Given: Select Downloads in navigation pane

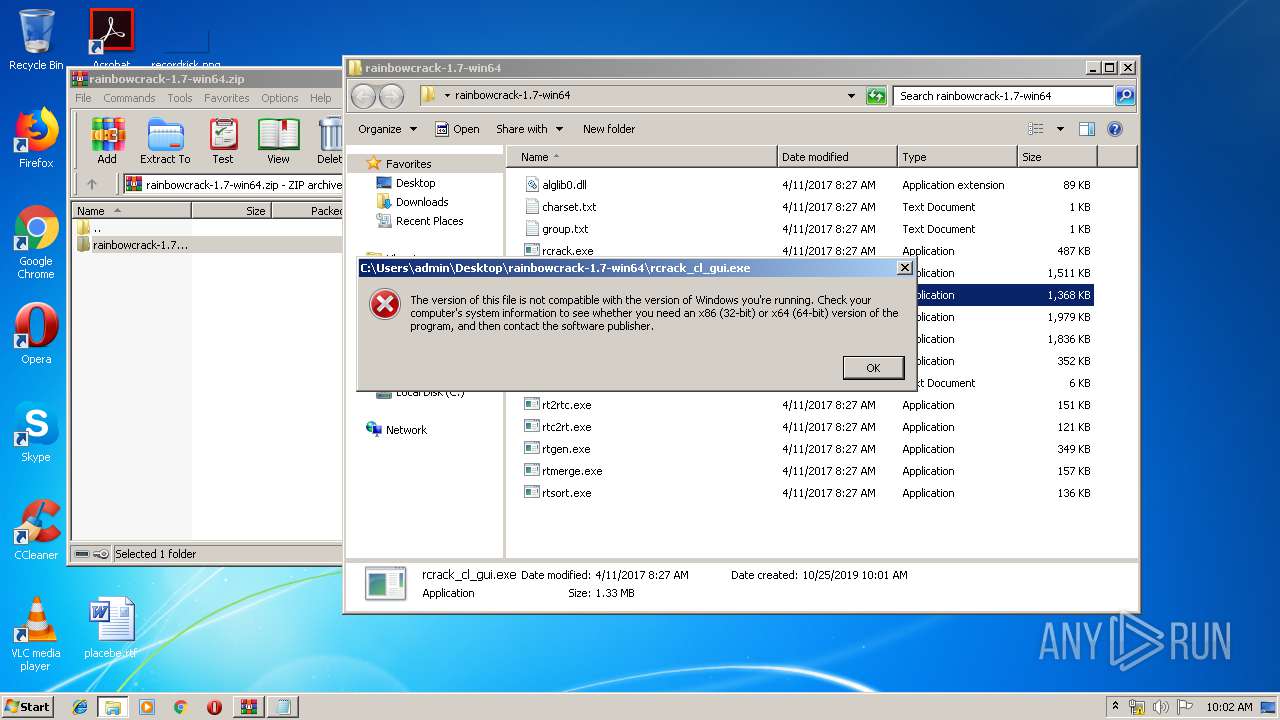Looking at the screenshot, I should [412, 202].
